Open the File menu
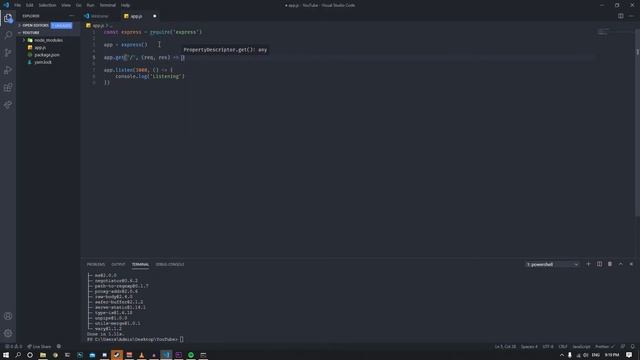This screenshot has height=360, width=640. [18, 5]
